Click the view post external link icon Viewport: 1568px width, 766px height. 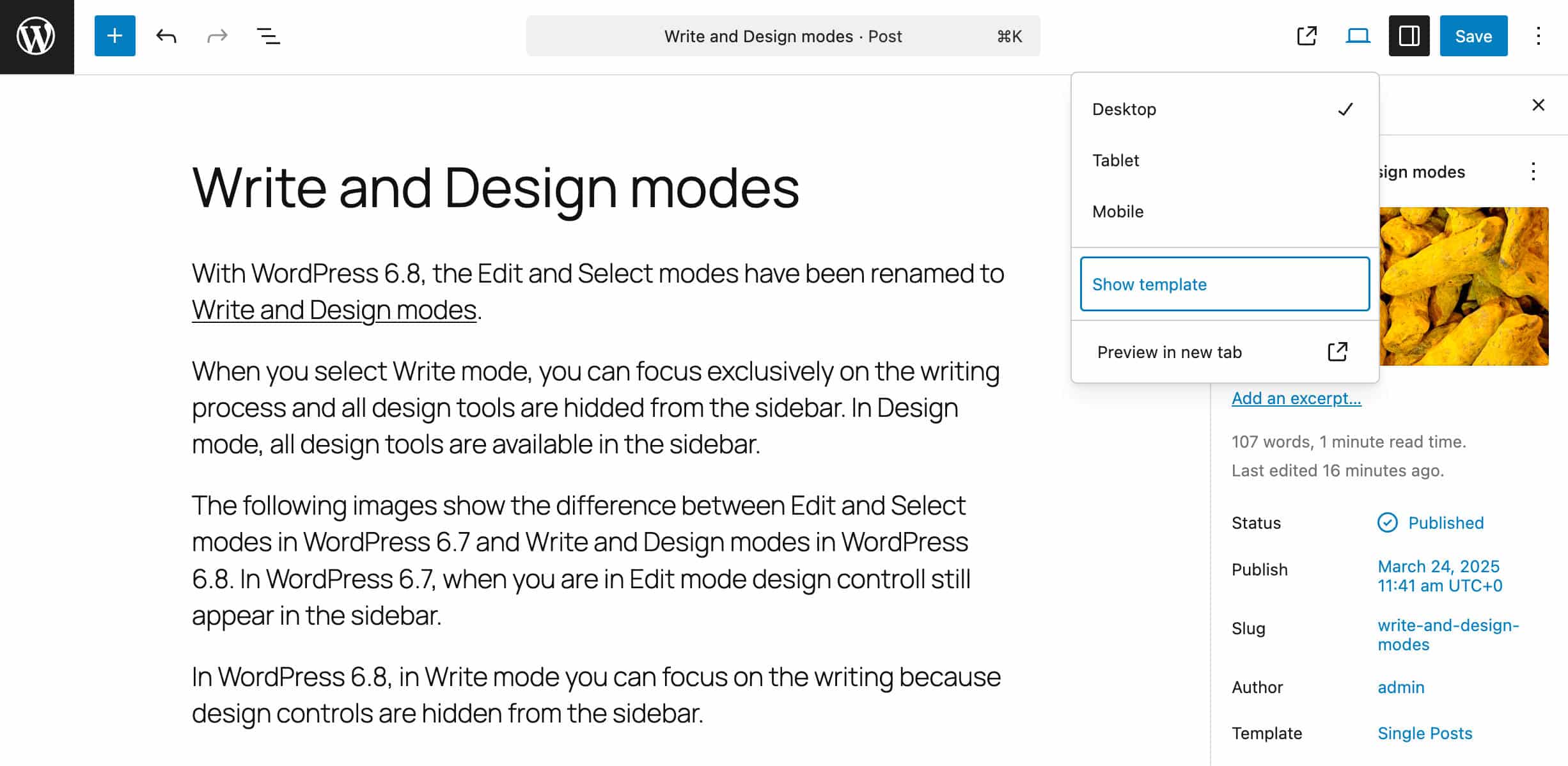pyautogui.click(x=1306, y=36)
